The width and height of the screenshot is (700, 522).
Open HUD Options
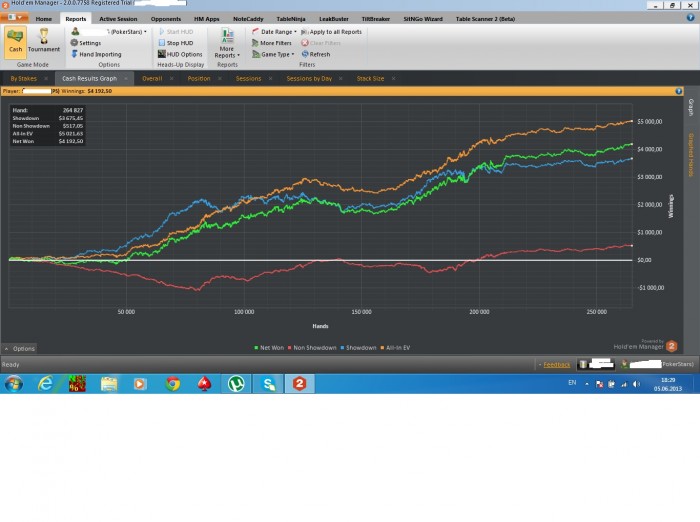tap(180, 54)
